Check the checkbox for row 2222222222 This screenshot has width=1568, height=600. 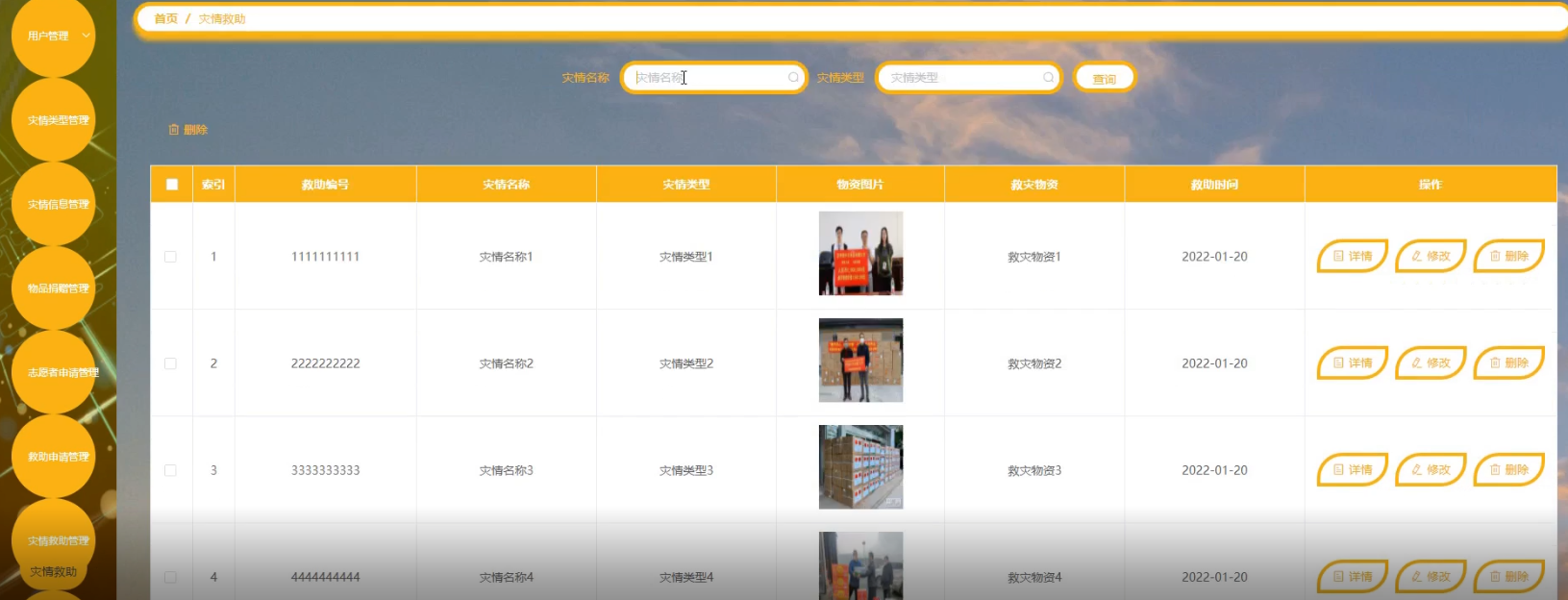click(170, 363)
